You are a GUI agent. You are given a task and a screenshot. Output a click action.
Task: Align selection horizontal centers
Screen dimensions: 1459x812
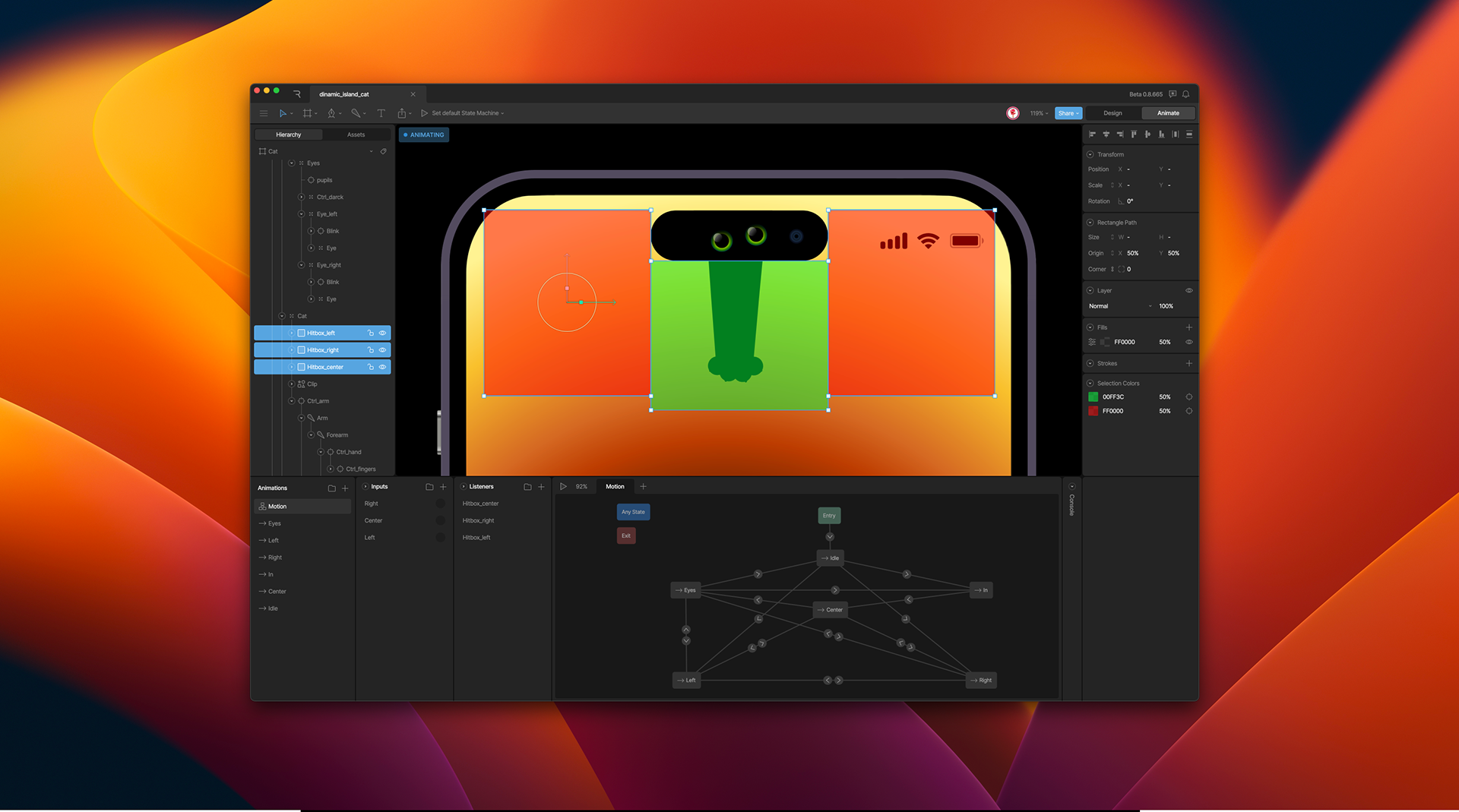pyautogui.click(x=1106, y=134)
